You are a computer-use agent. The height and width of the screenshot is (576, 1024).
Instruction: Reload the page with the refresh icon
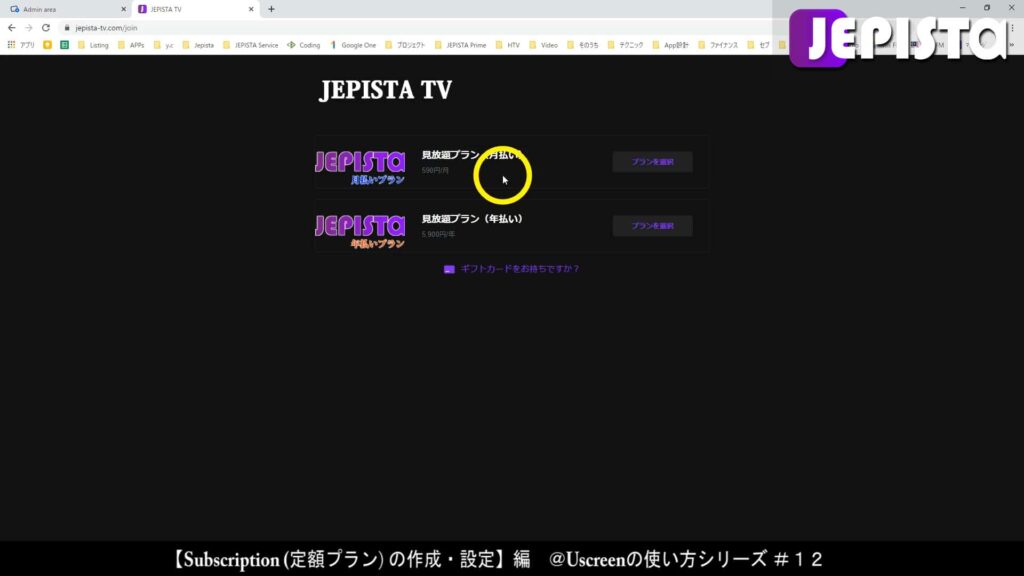[46, 28]
